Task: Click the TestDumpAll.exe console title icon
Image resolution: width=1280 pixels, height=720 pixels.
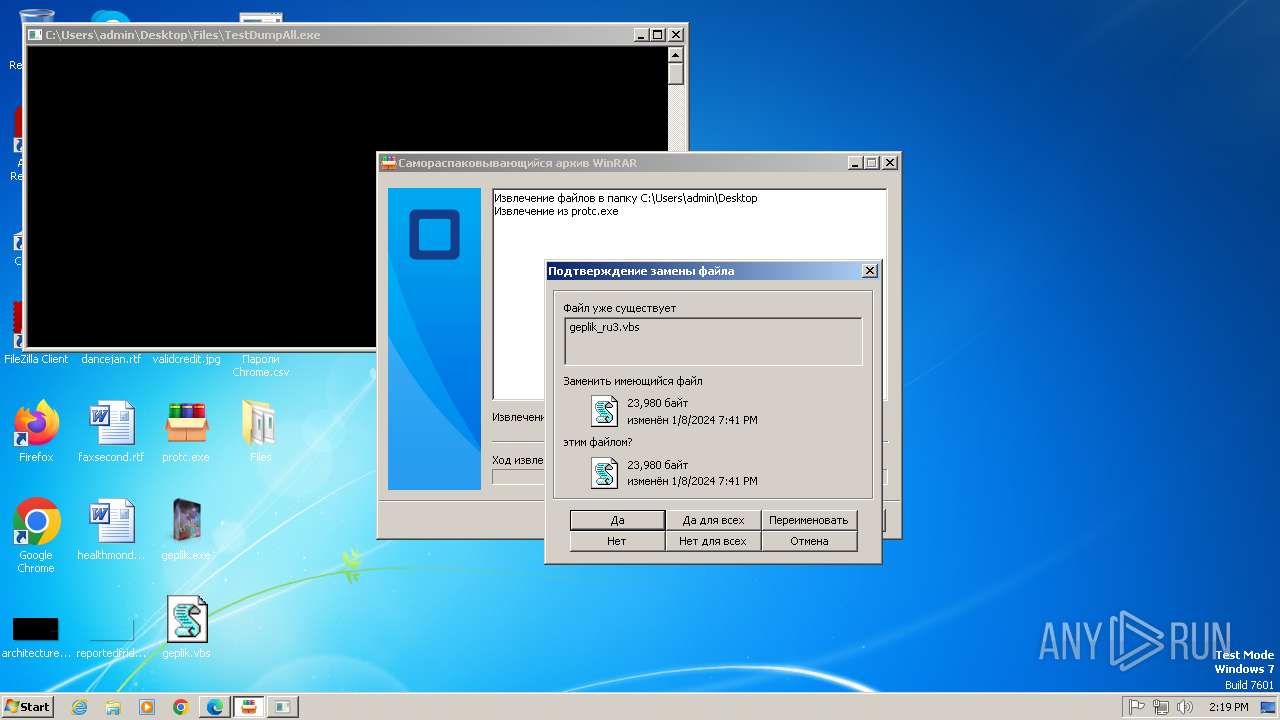Action: pyautogui.click(x=35, y=34)
